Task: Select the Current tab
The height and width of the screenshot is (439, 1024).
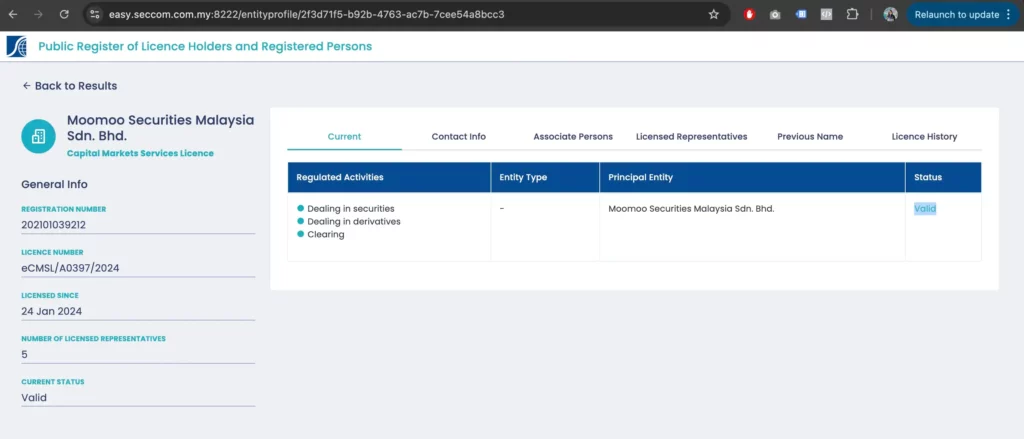Action: (344, 137)
